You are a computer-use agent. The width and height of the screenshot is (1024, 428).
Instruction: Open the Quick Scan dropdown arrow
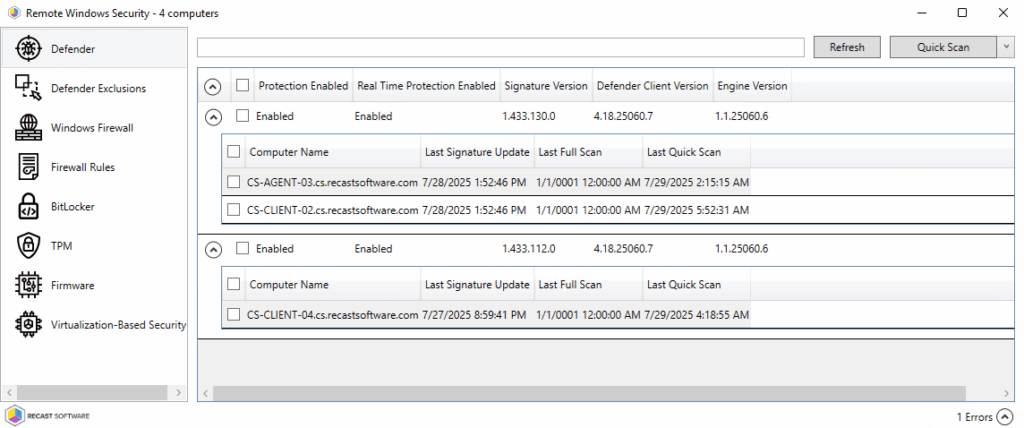[1005, 47]
